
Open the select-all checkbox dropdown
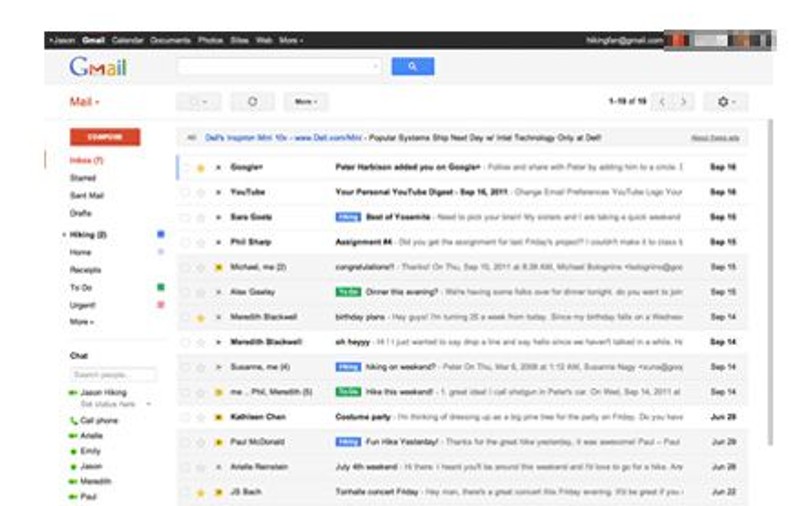pyautogui.click(x=199, y=102)
